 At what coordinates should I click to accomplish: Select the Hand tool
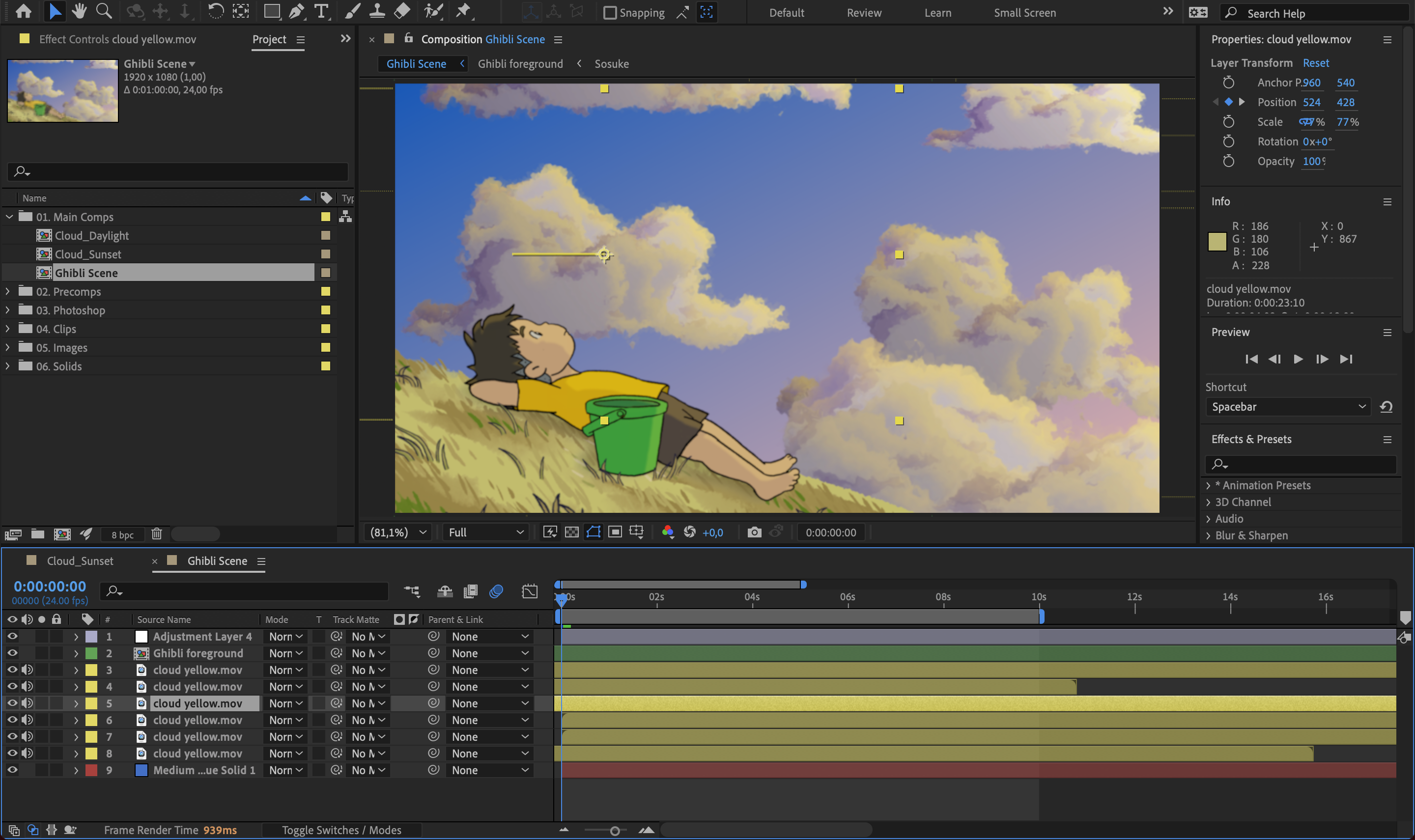79,11
